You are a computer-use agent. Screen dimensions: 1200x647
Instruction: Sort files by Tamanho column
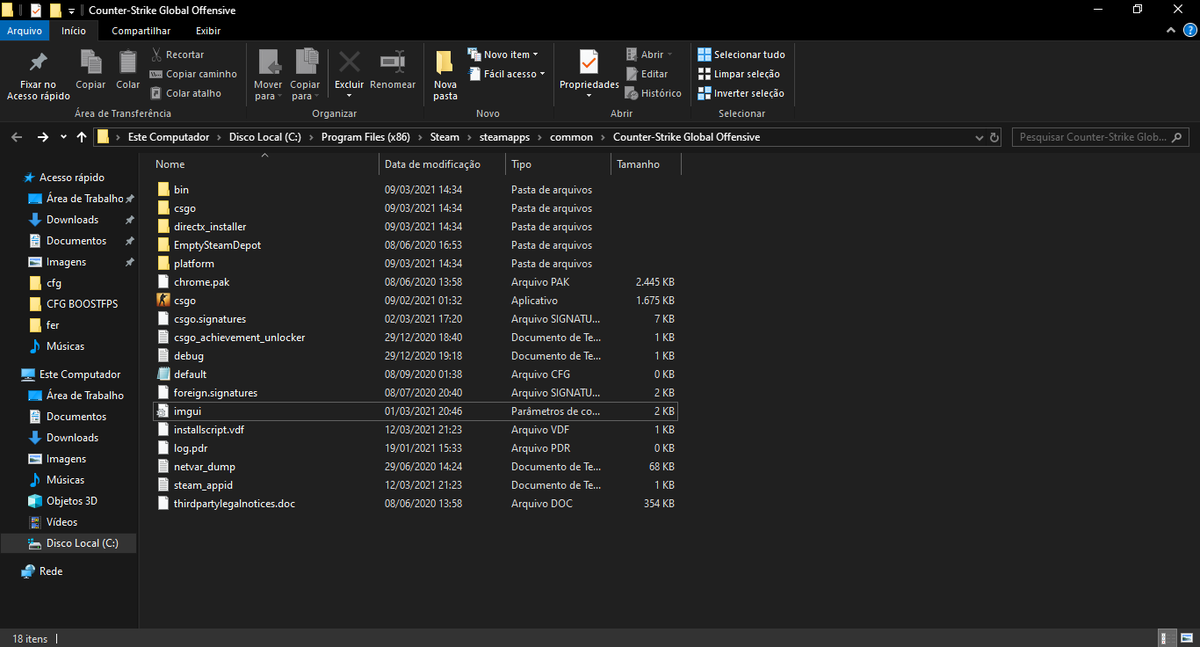[x=645, y=164]
